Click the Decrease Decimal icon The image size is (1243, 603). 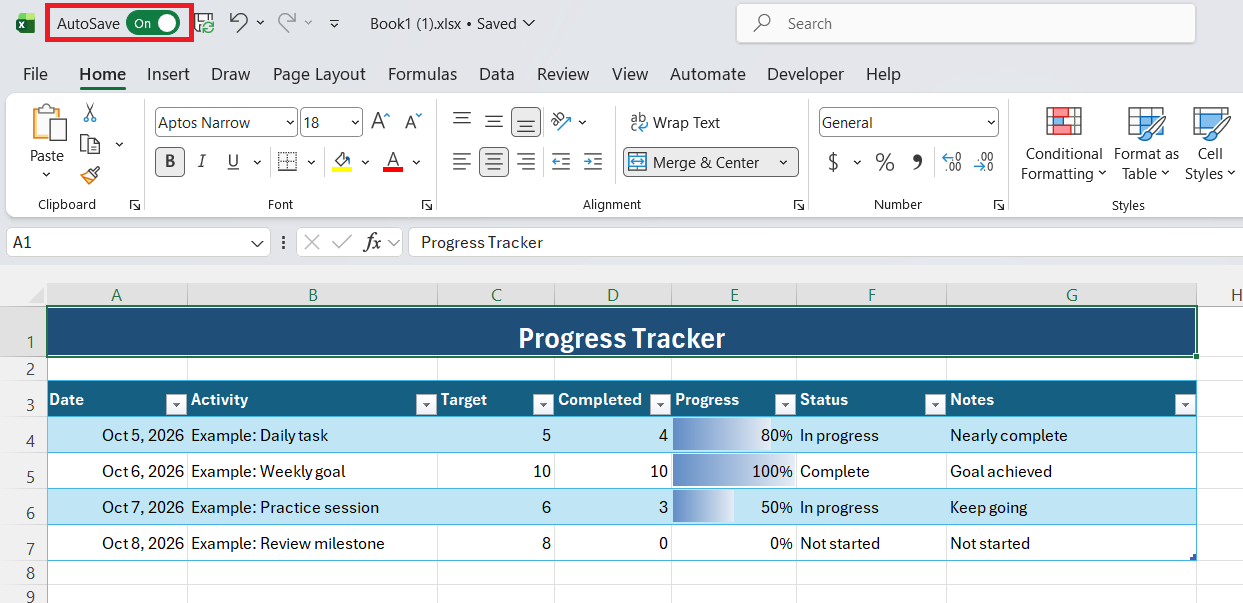coord(984,161)
